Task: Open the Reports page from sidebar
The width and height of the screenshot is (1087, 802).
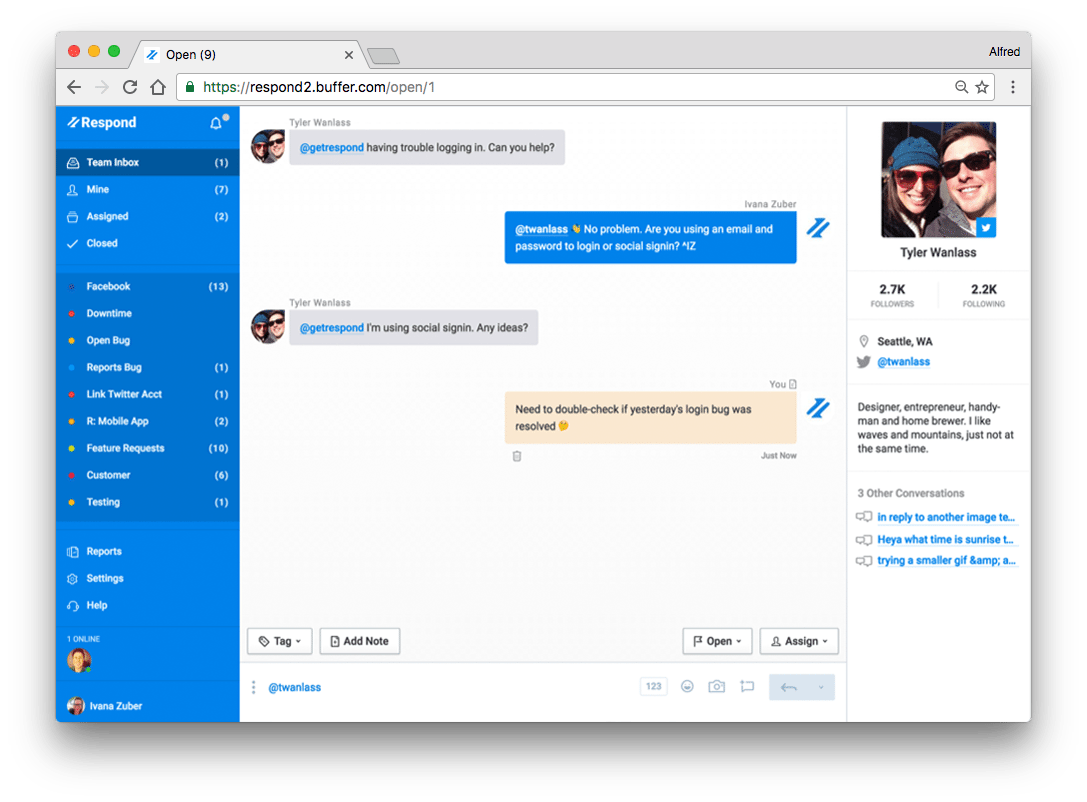Action: [104, 551]
